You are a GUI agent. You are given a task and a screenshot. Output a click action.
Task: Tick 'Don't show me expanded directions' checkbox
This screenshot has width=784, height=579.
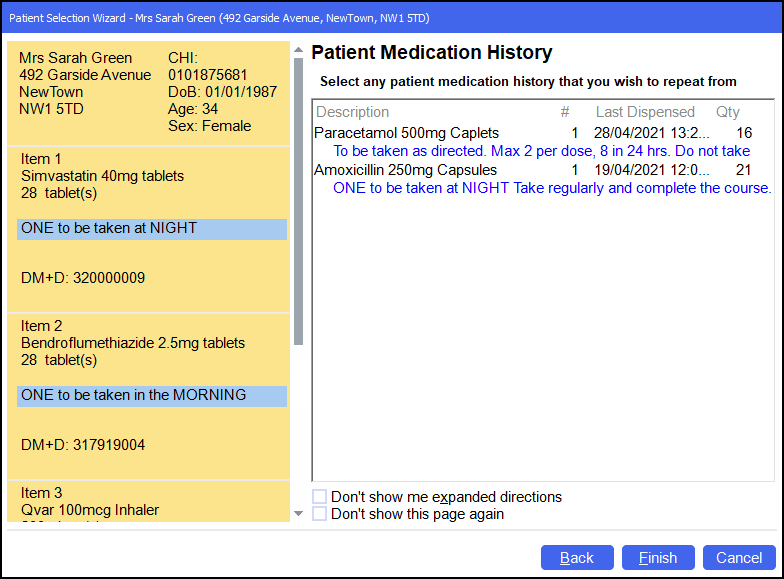click(x=320, y=497)
